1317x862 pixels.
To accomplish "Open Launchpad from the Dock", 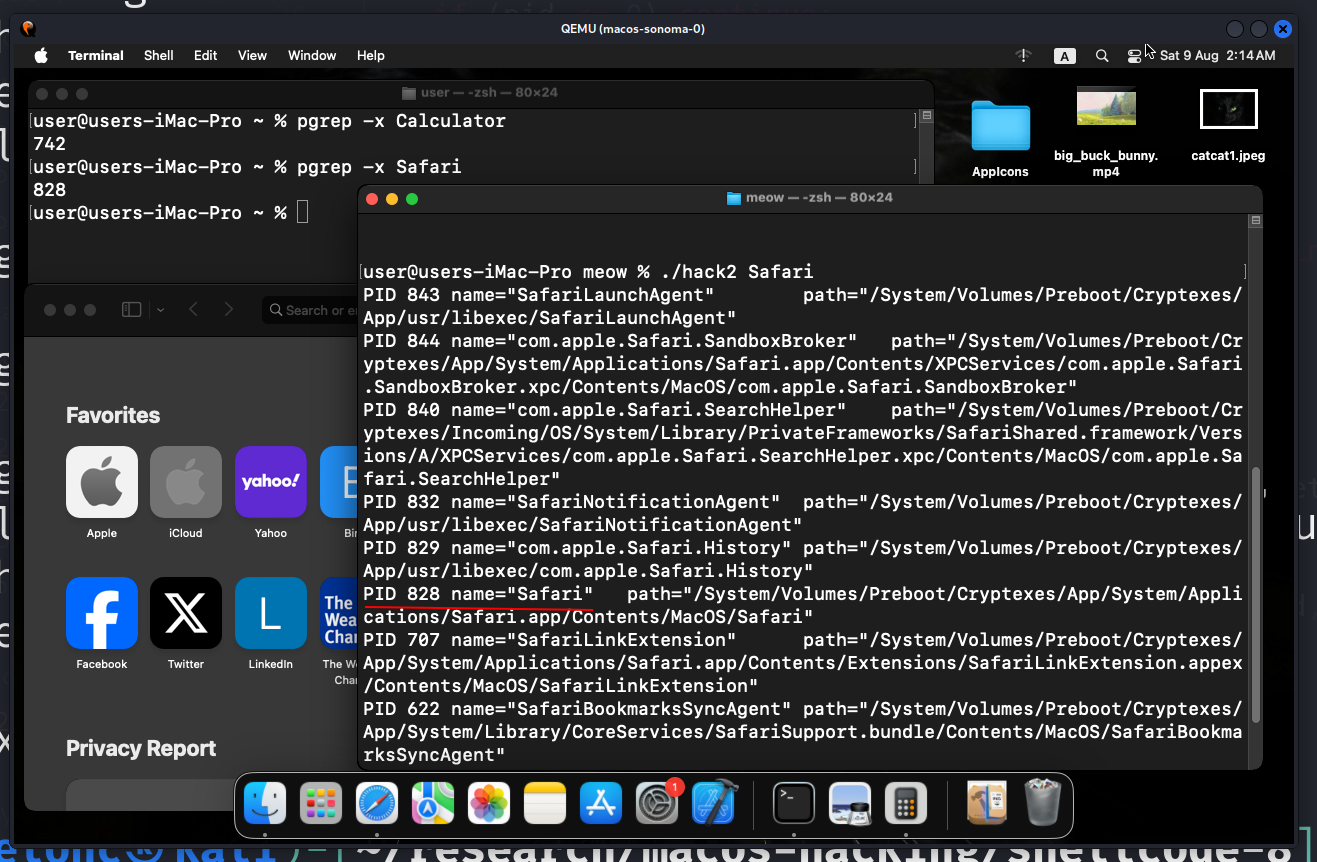I will click(322, 803).
